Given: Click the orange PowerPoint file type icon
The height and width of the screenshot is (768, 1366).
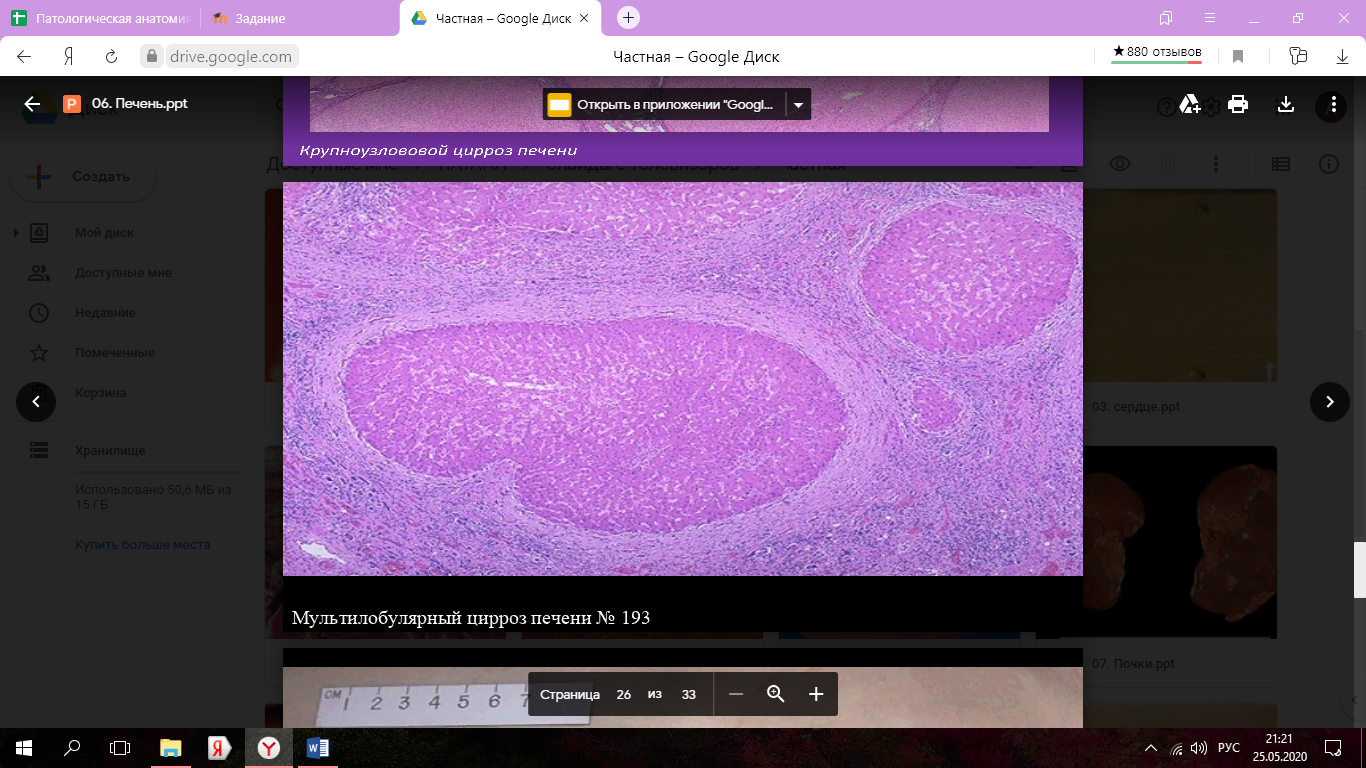Looking at the screenshot, I should click(71, 104).
